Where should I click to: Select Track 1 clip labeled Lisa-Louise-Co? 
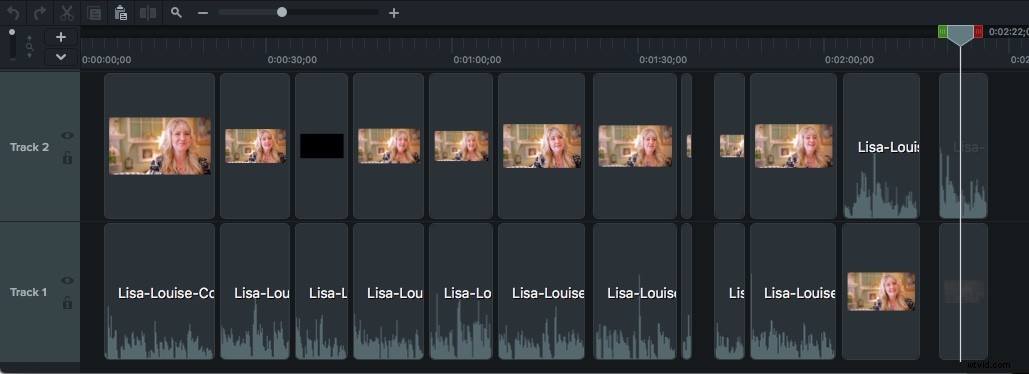(159, 291)
